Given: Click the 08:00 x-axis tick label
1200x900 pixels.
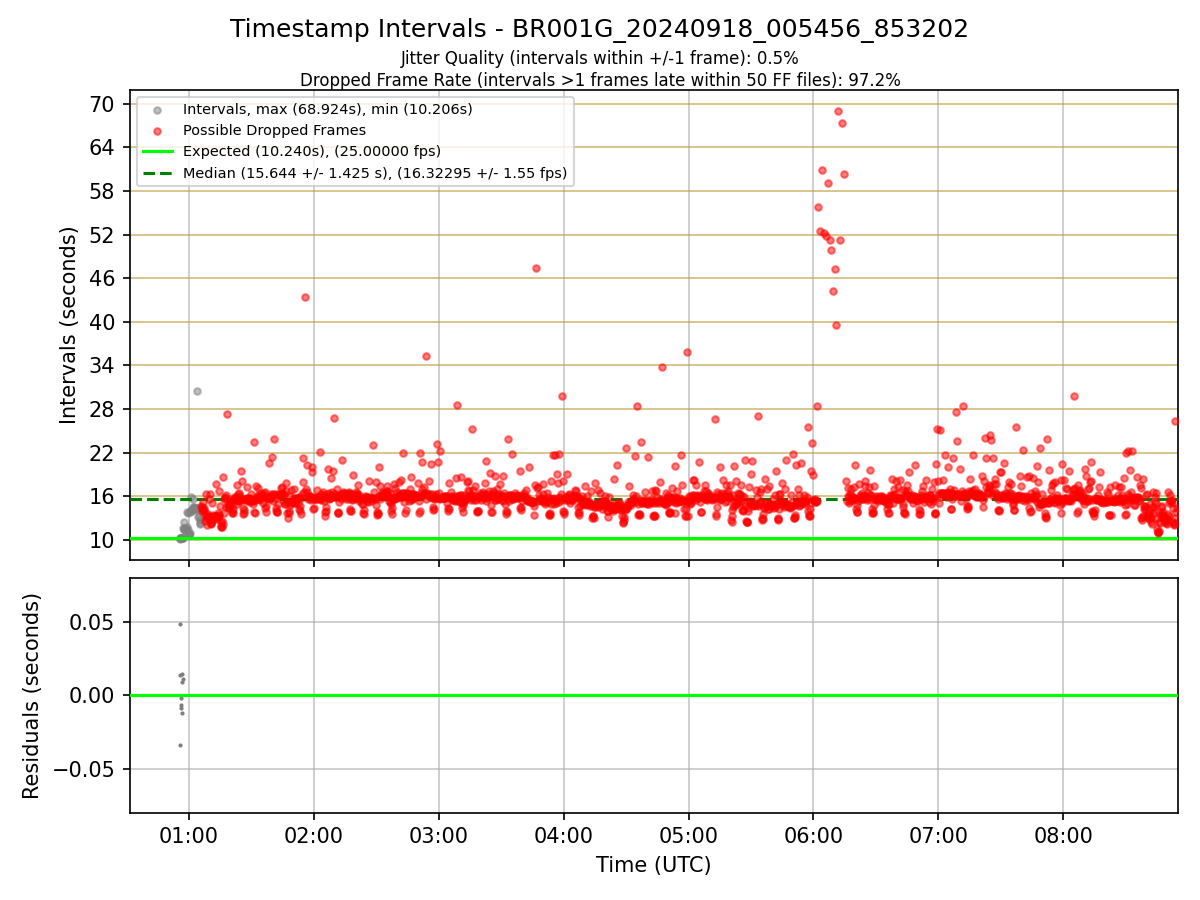Looking at the screenshot, I should 1063,834.
